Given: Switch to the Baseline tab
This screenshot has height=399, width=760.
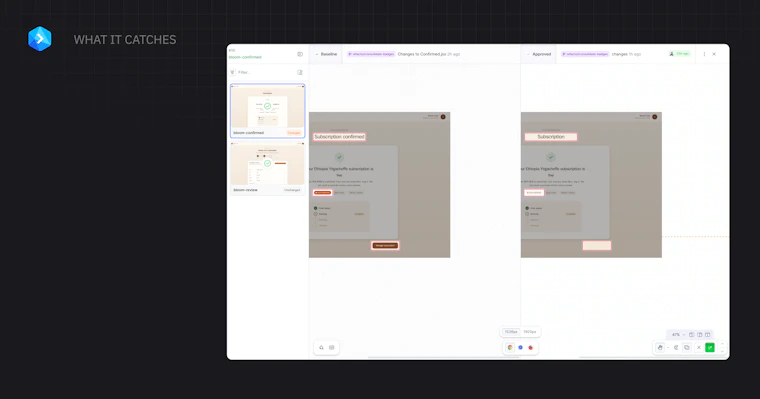Looking at the screenshot, I should (326, 54).
